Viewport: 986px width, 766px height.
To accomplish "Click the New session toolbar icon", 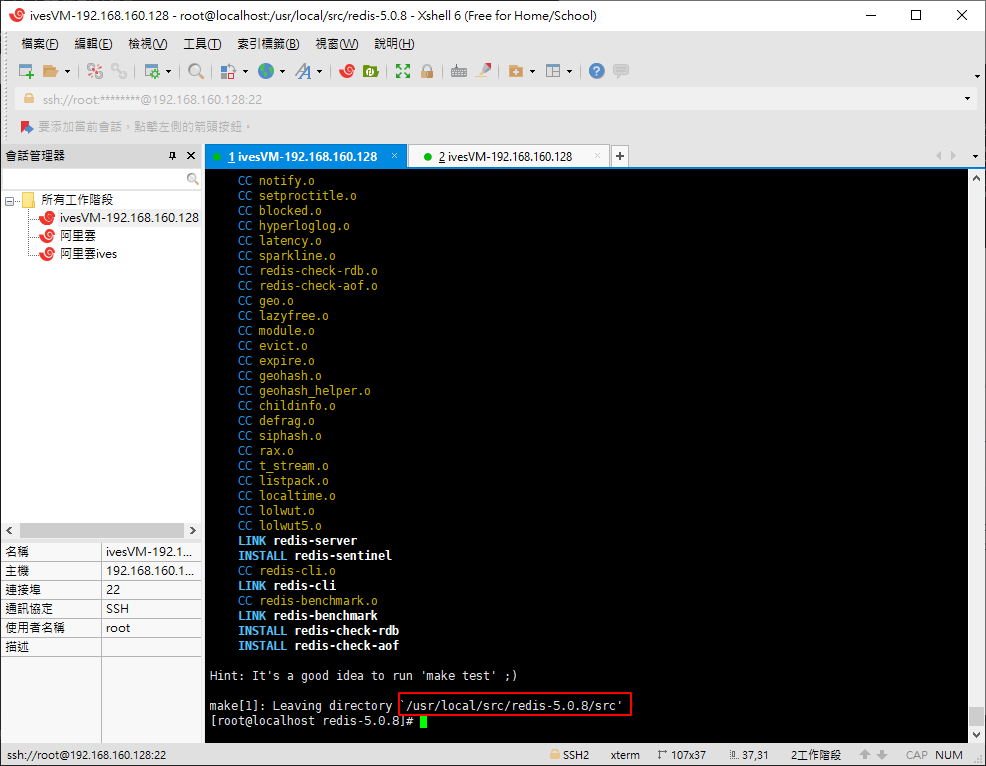I will coord(26,71).
